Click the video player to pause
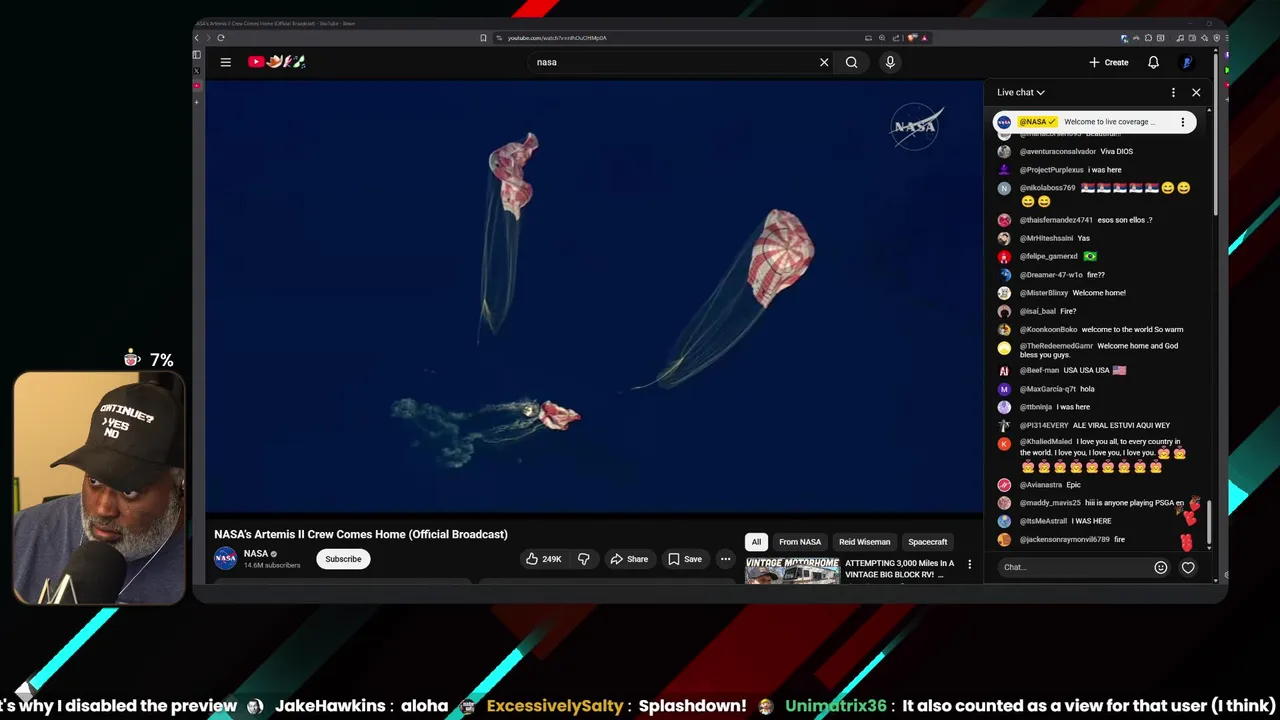The image size is (1280, 720). click(x=594, y=296)
